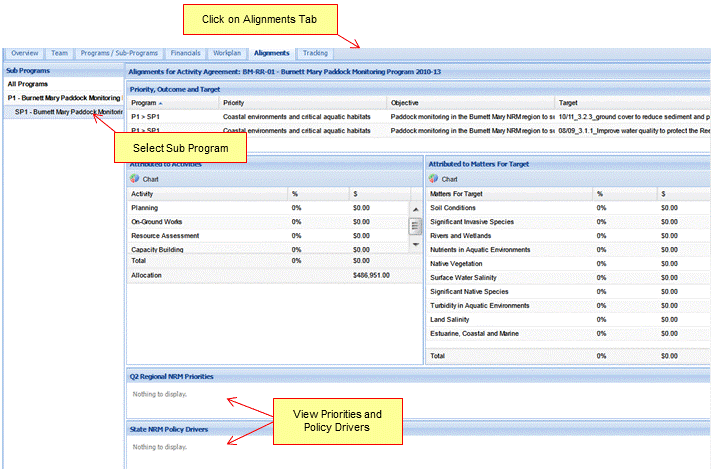Go to Programs / Sub-Programs tab
Screen dimensions: 712x475
coord(121,53)
